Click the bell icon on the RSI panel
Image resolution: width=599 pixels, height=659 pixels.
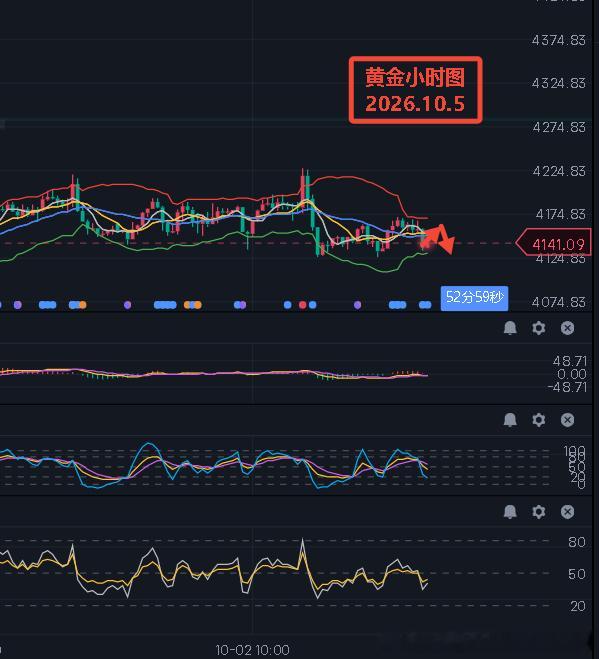pyautogui.click(x=510, y=512)
